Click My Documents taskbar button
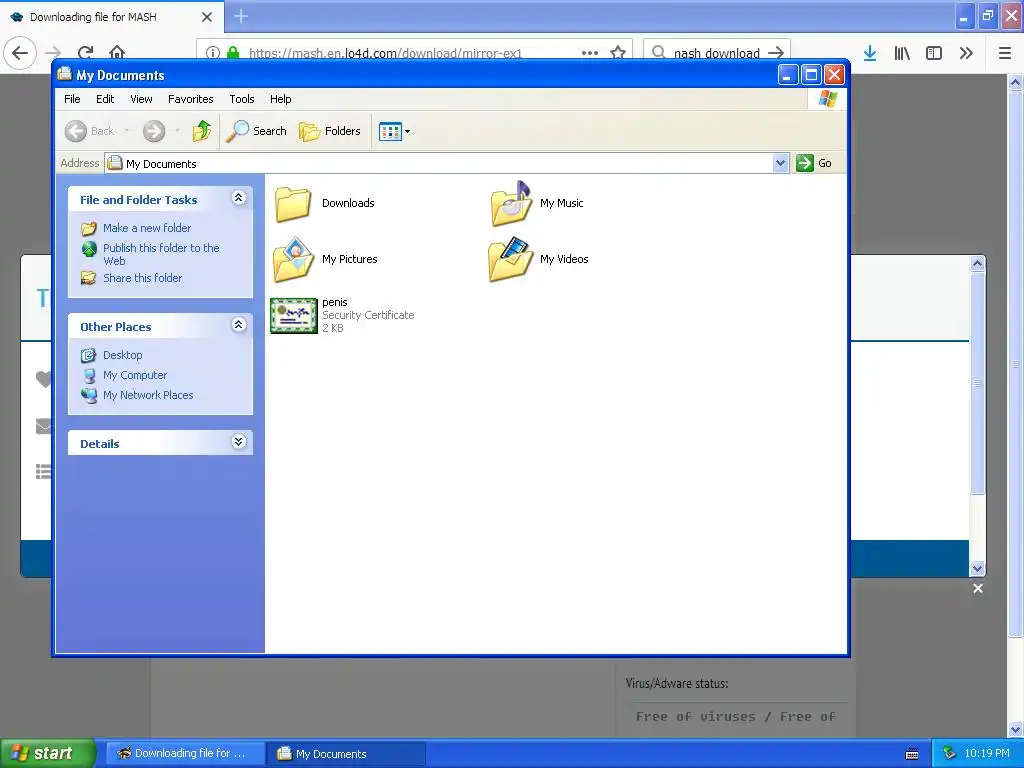This screenshot has width=1024, height=768. pyautogui.click(x=346, y=754)
